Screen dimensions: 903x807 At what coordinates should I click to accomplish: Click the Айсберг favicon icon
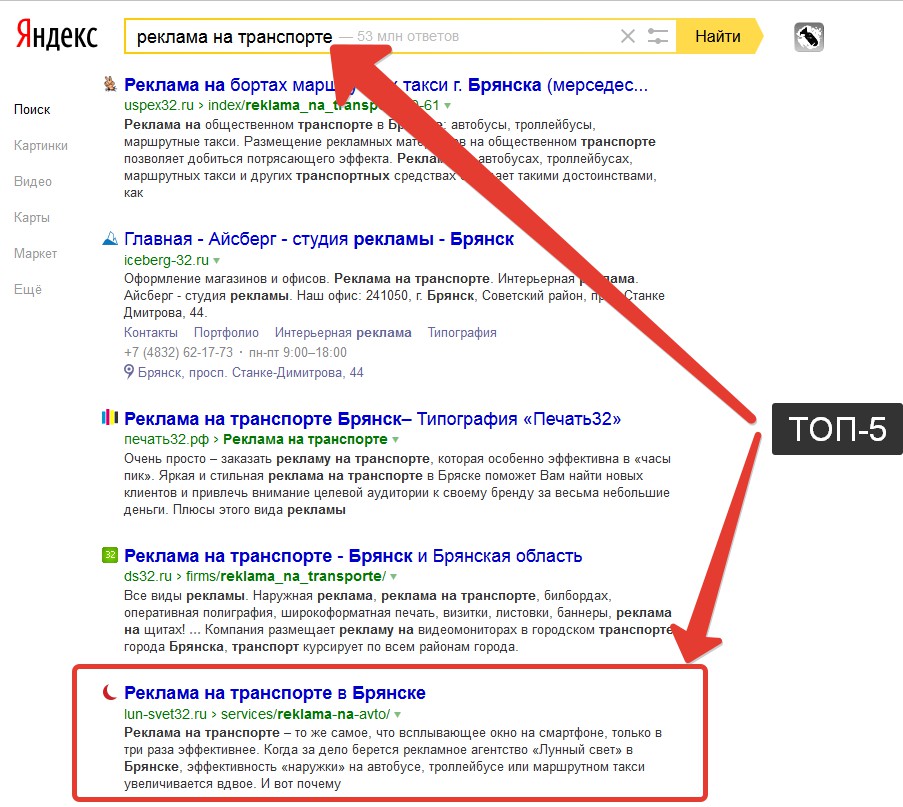(x=109, y=238)
